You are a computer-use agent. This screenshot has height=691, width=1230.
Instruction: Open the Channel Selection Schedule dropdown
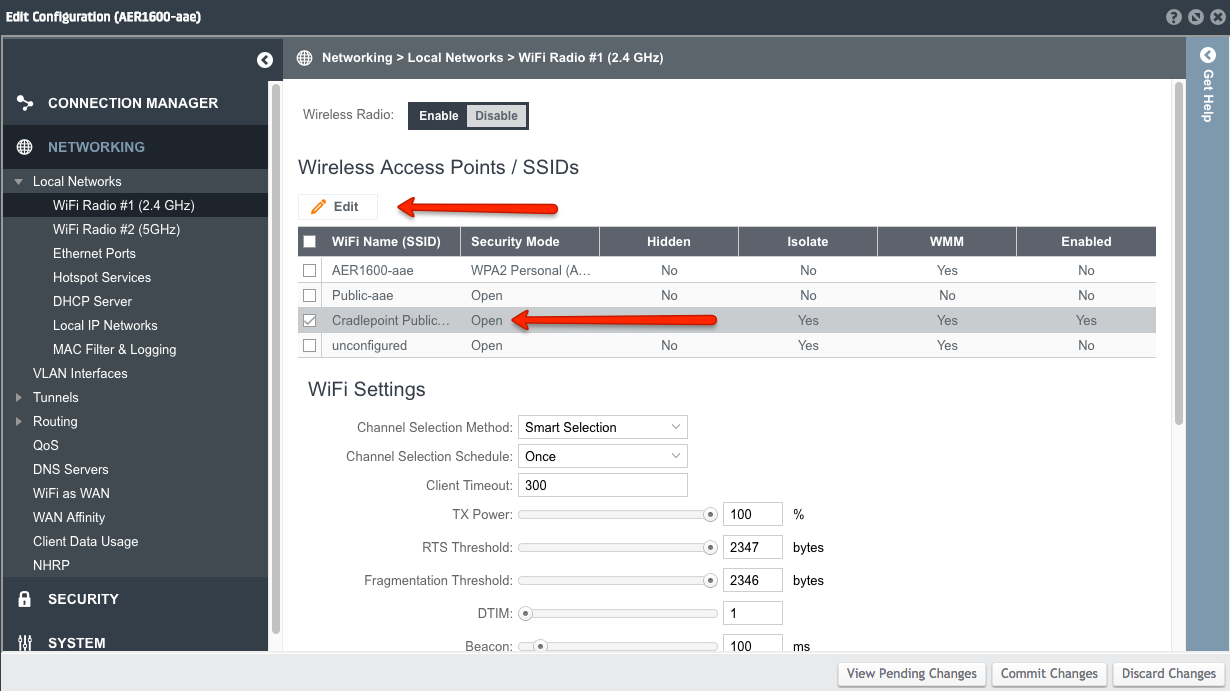602,456
